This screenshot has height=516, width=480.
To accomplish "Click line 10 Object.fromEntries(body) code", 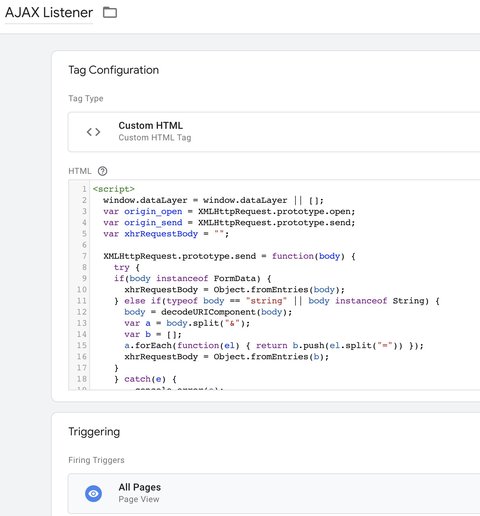I will [x=234, y=290].
